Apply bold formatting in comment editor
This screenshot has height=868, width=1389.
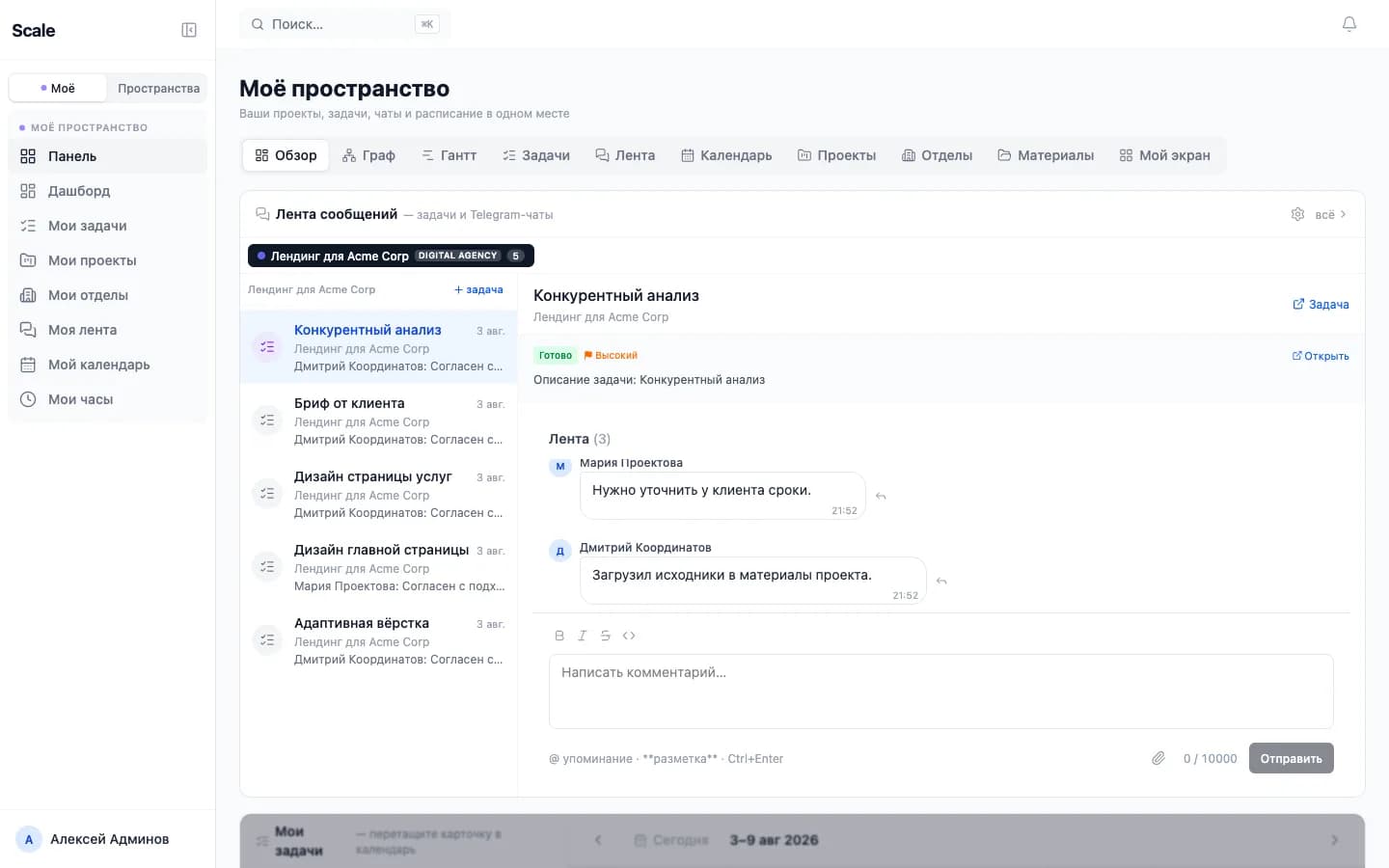pos(559,636)
